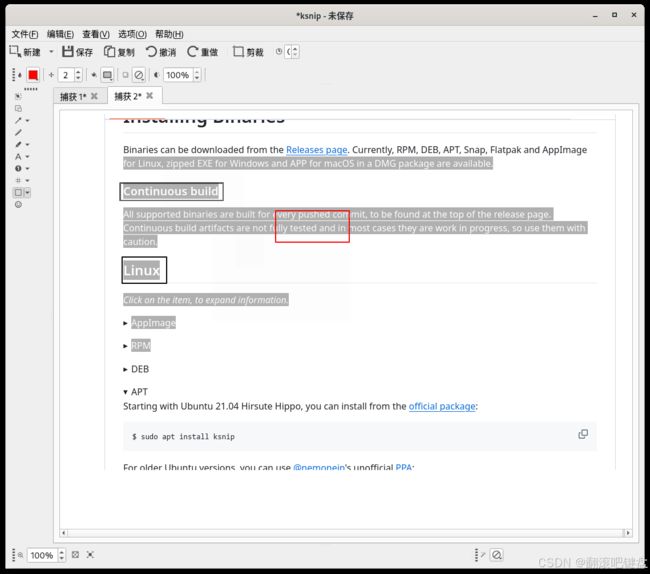Open the dropdown arrow beside 新建
This screenshot has width=650, height=574.
[51, 52]
